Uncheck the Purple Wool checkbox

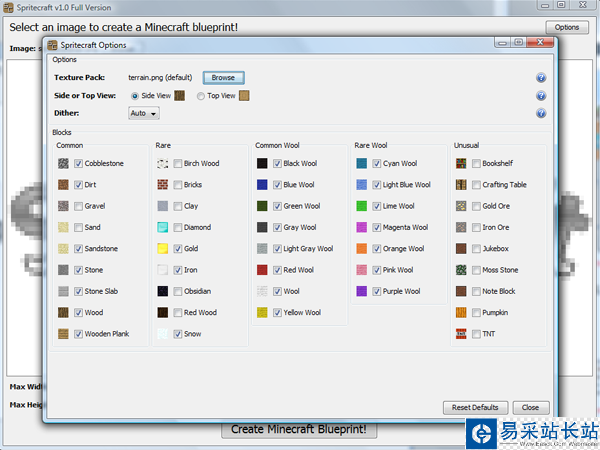pos(377,291)
